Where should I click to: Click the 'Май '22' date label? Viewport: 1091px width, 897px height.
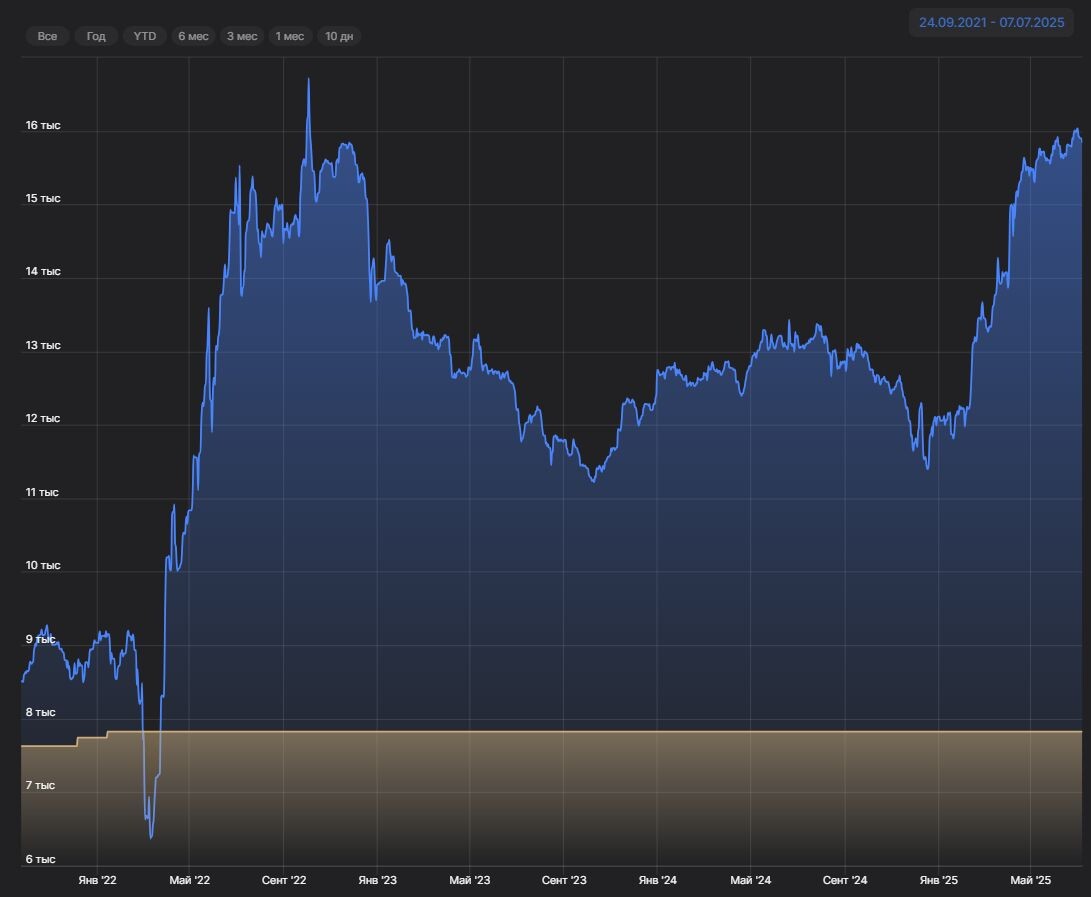point(189,880)
